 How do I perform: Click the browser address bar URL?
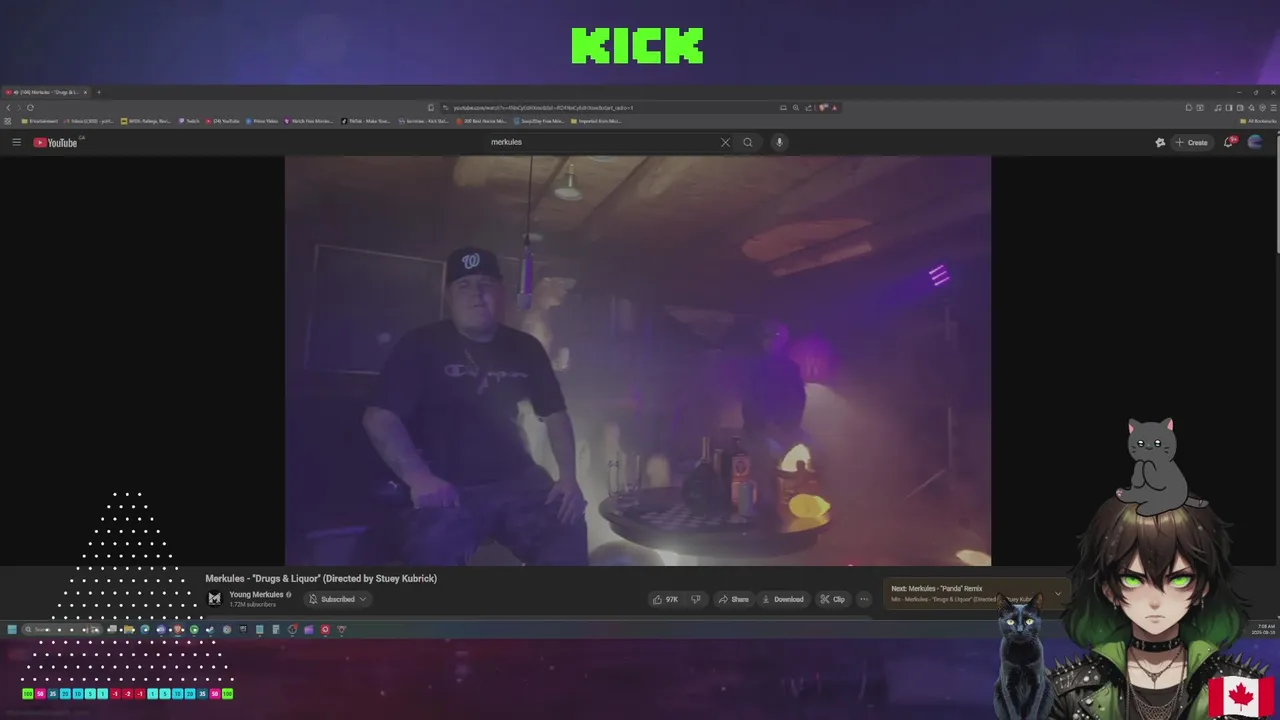coord(543,107)
